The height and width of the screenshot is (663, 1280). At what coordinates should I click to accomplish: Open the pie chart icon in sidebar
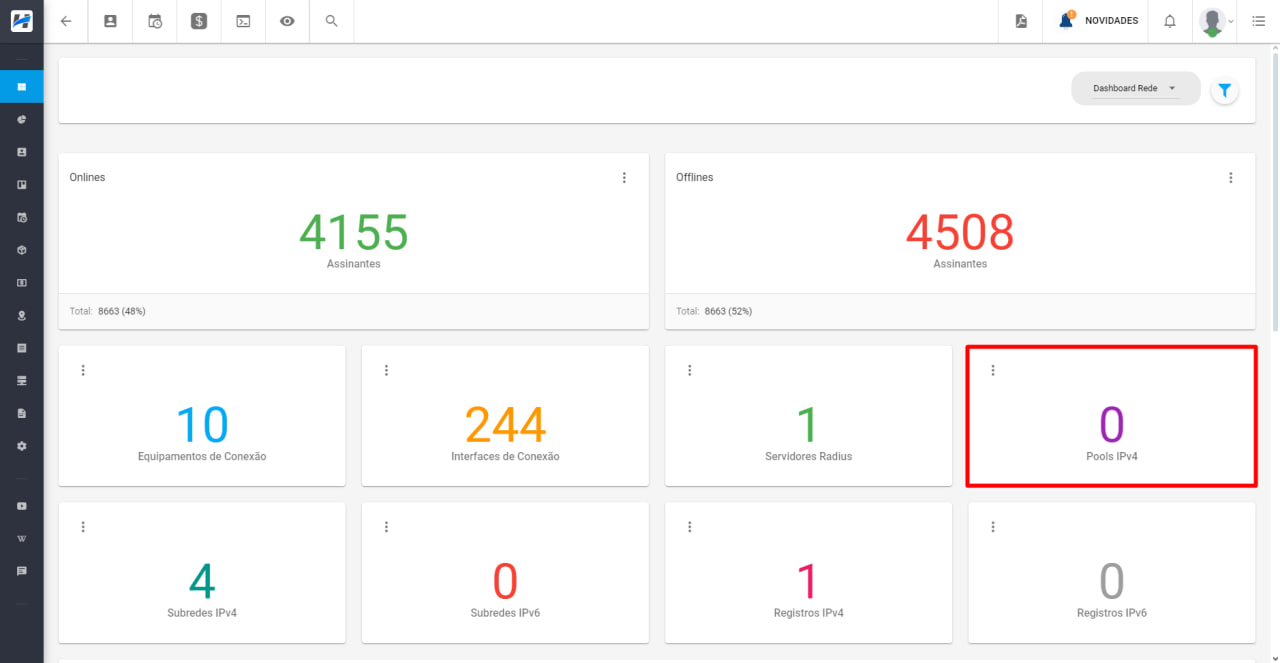click(22, 119)
